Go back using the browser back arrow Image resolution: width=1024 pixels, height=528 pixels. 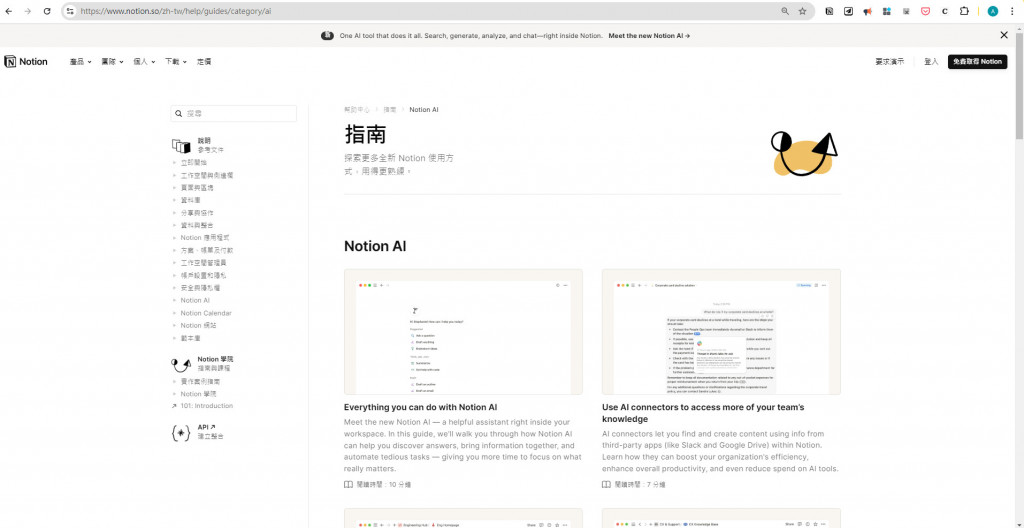pyautogui.click(x=8, y=11)
